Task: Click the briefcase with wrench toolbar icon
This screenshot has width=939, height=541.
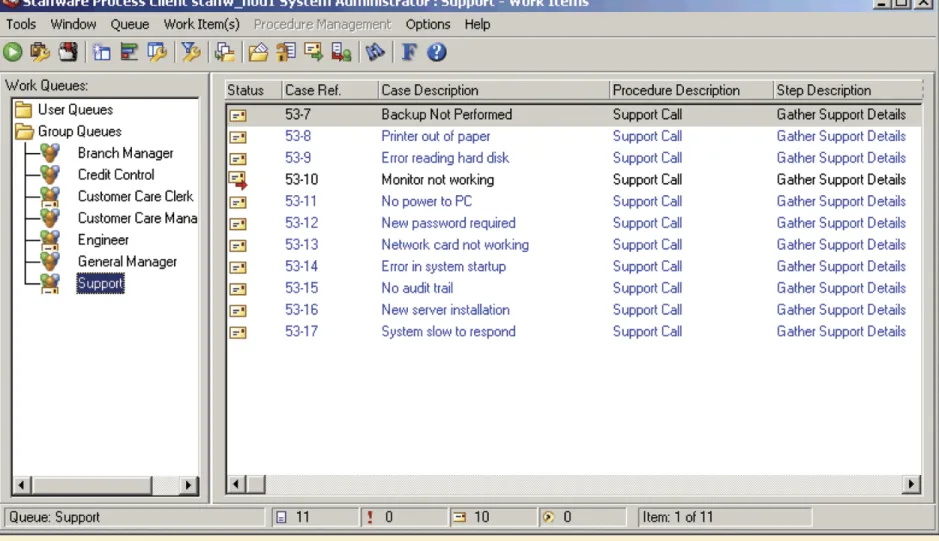Action: tap(40, 52)
